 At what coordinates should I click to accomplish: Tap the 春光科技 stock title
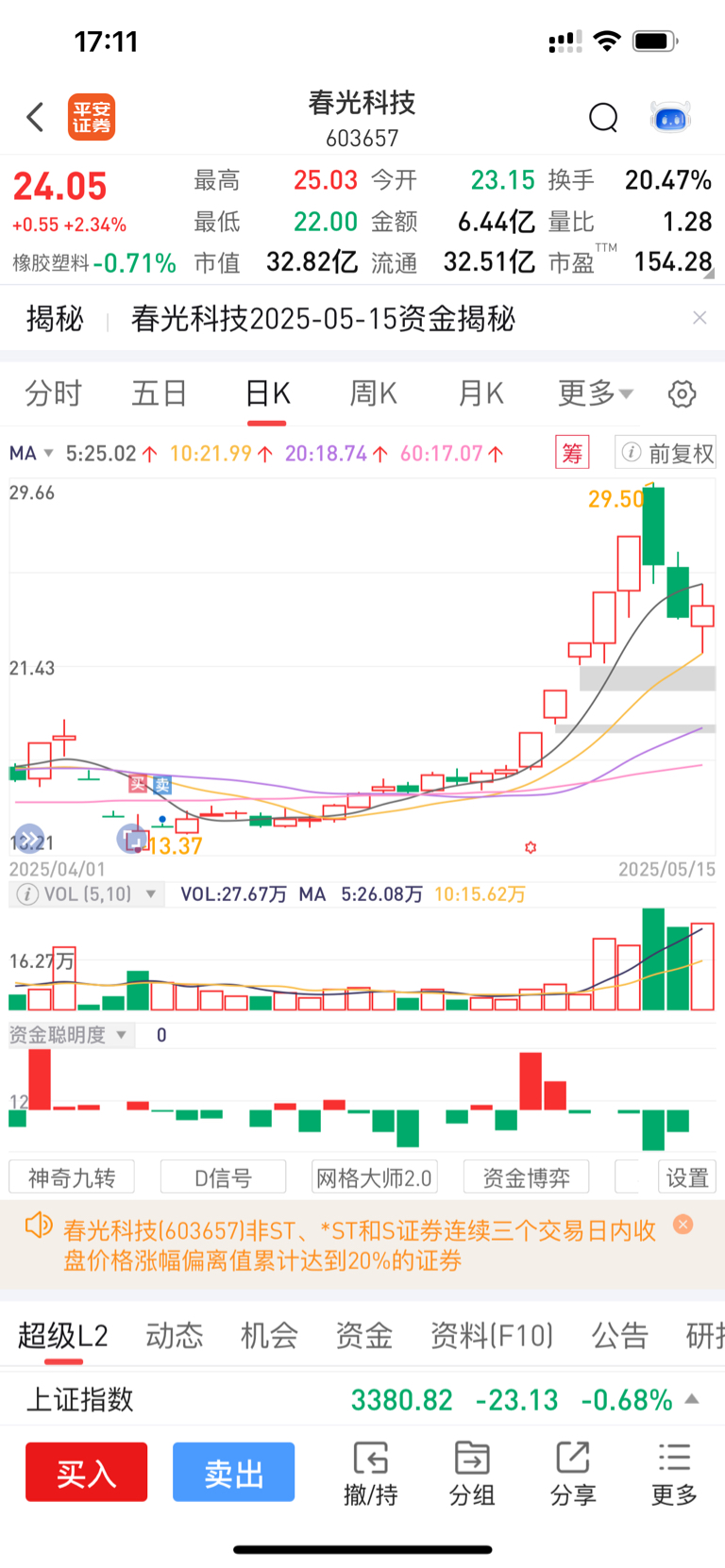click(x=362, y=102)
